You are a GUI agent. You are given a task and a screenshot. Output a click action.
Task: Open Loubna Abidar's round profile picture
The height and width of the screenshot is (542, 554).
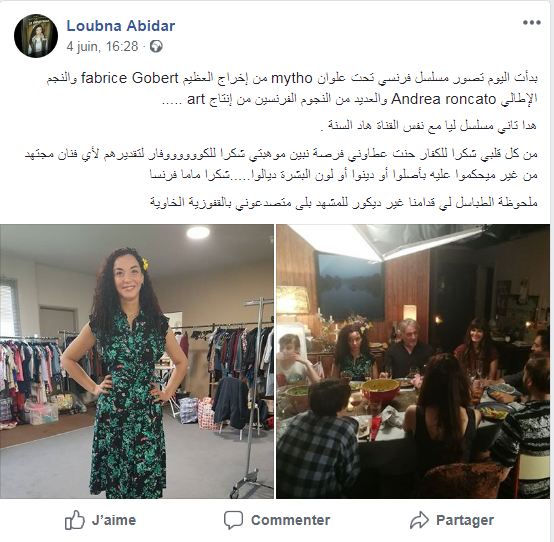pos(36,36)
